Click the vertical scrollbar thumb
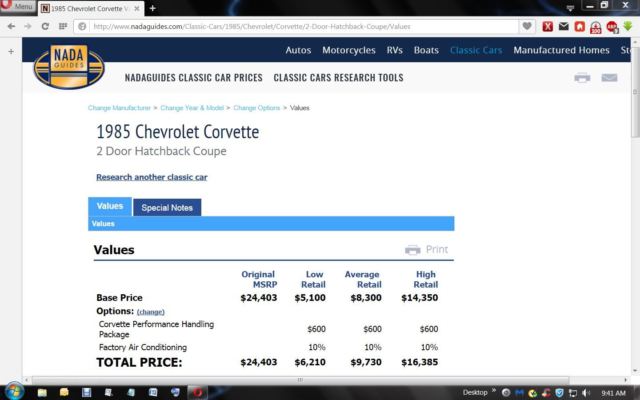This screenshot has width=640, height=400. tap(636, 92)
